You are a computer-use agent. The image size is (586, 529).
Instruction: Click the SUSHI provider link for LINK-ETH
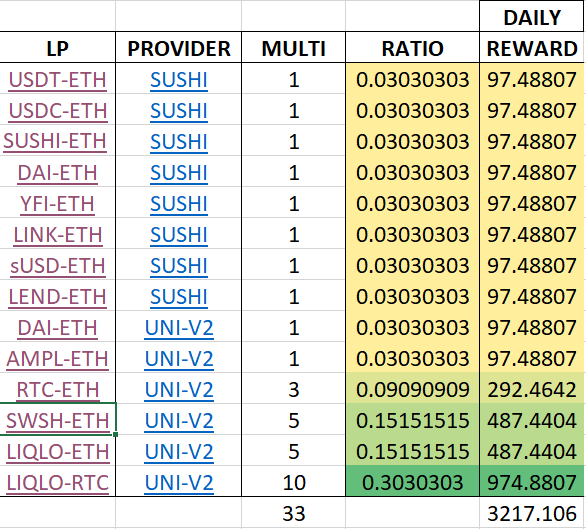click(x=179, y=235)
